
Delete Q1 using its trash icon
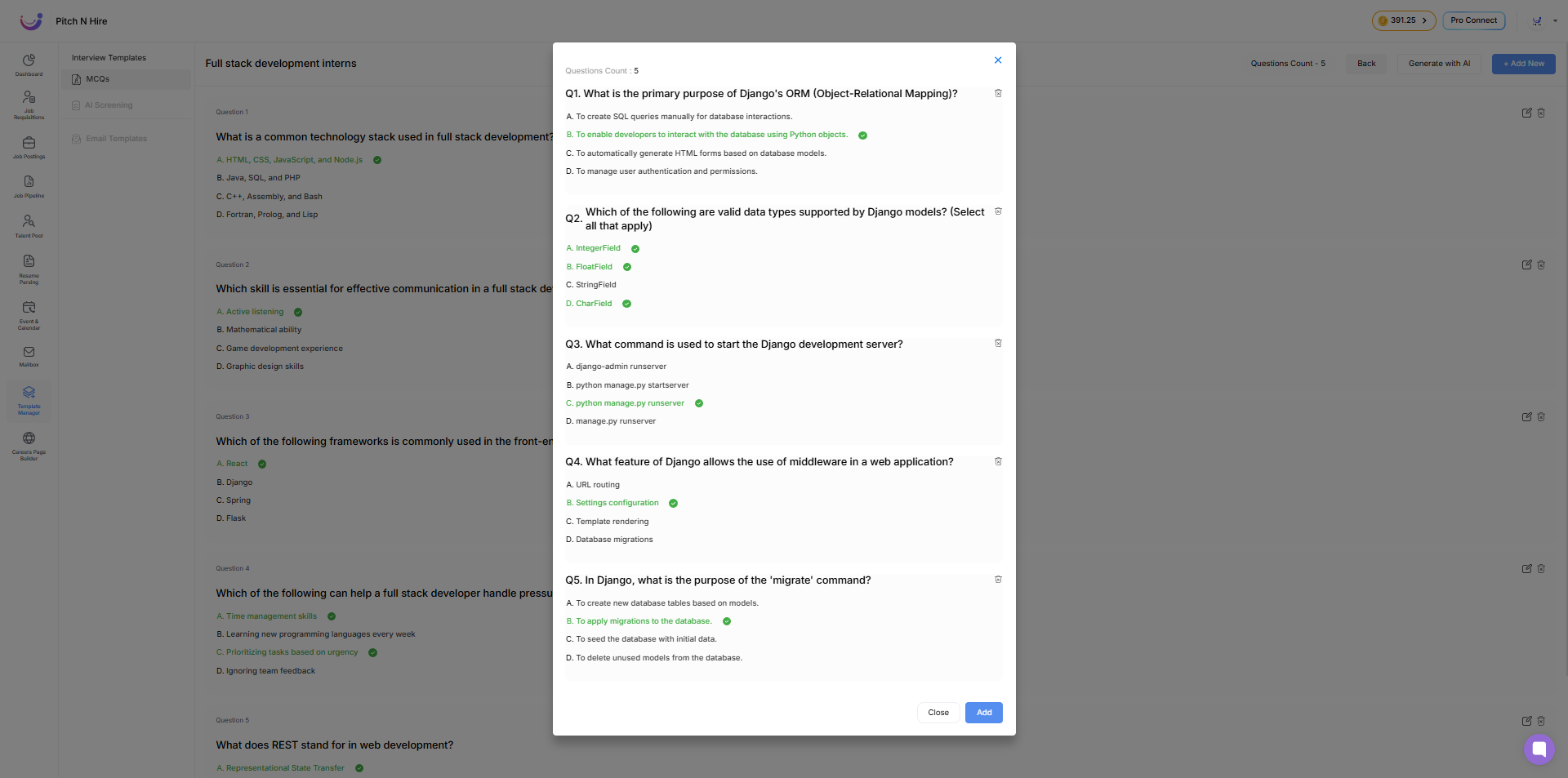998,93
